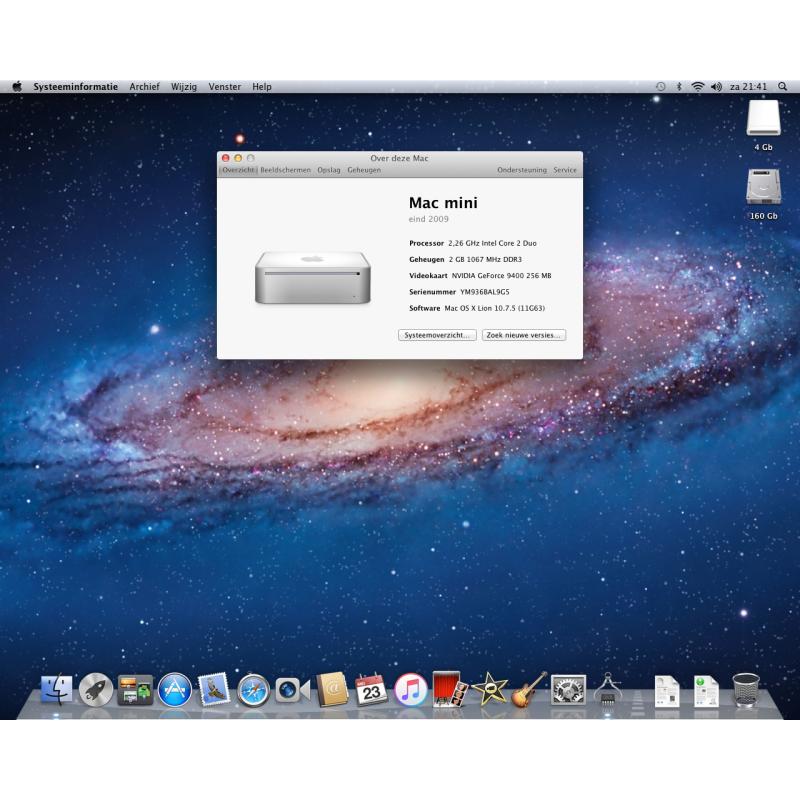
Task: Open the Apple menu
Action: (17, 87)
